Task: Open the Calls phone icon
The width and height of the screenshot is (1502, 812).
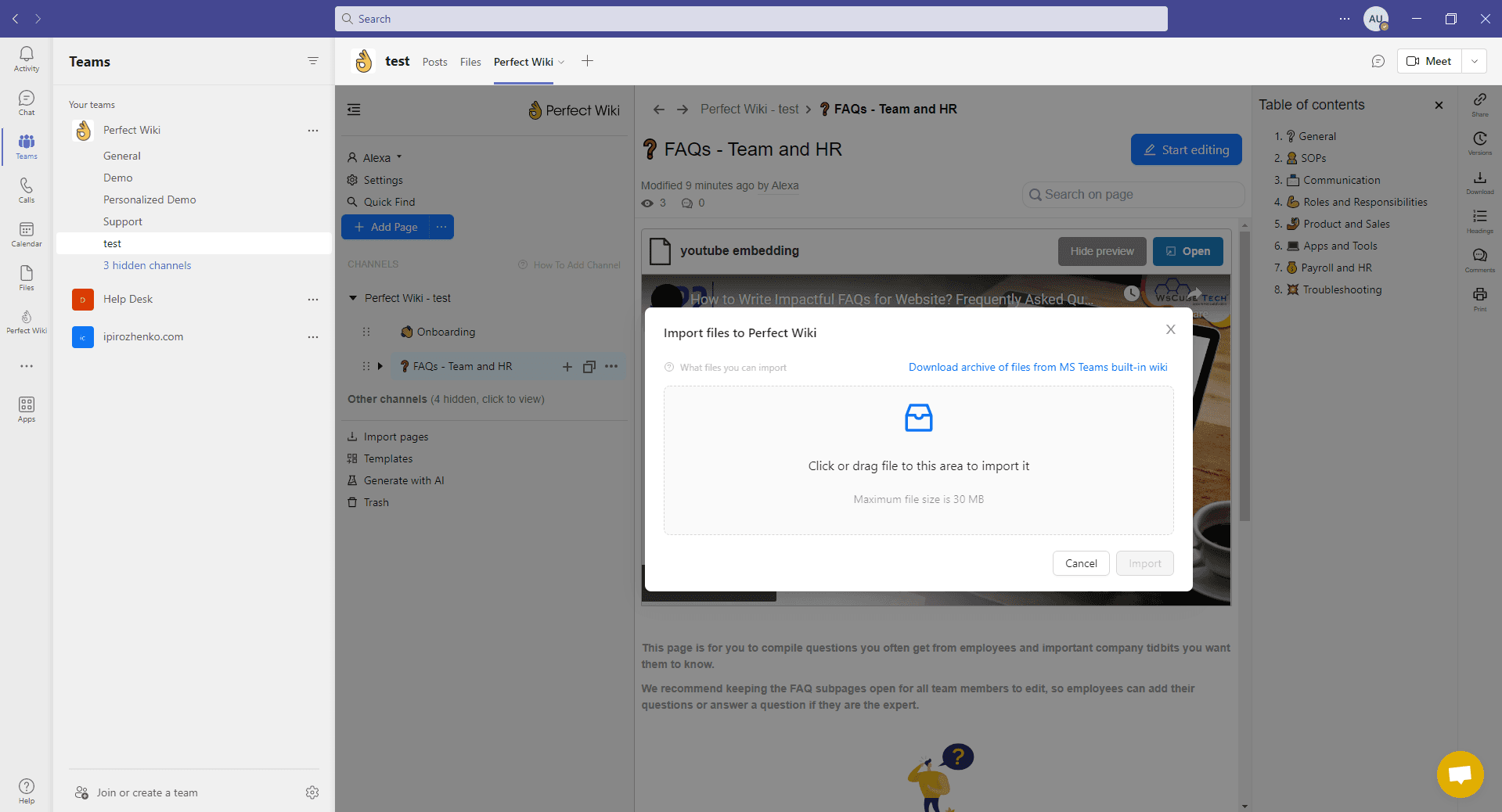Action: pos(27,190)
